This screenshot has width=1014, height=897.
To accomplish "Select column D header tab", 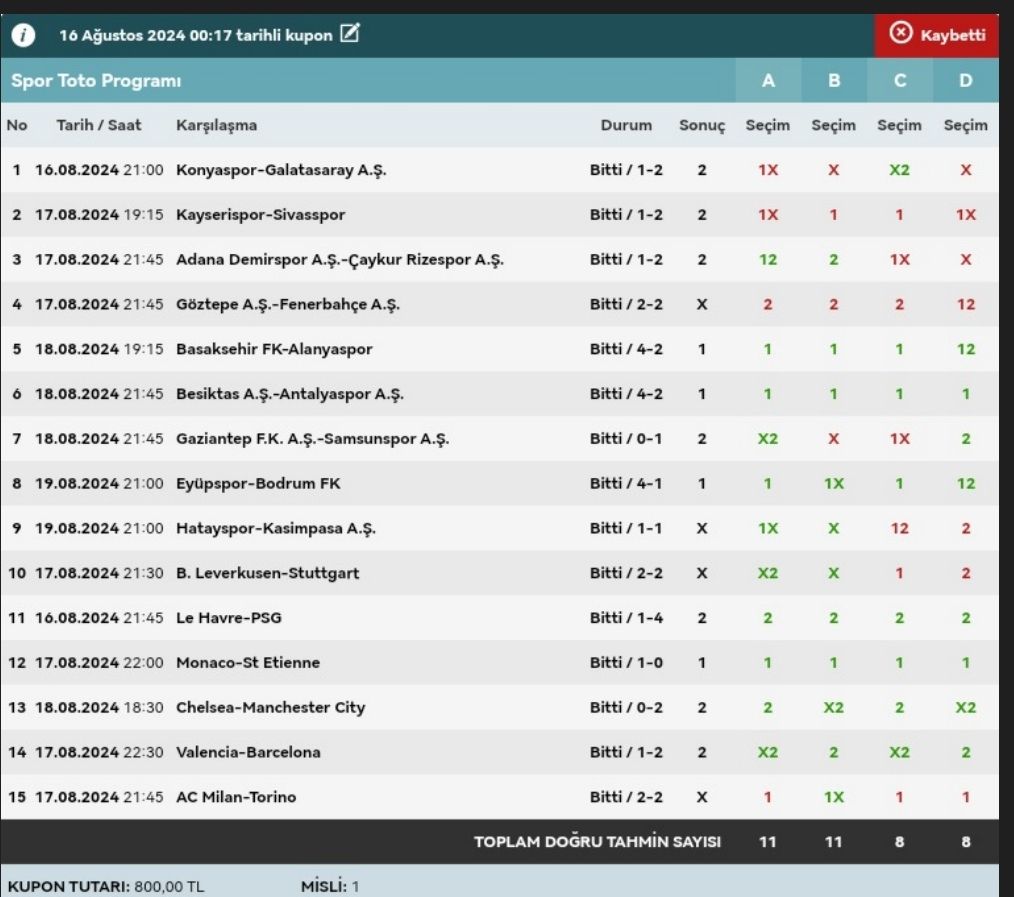I will (x=966, y=81).
